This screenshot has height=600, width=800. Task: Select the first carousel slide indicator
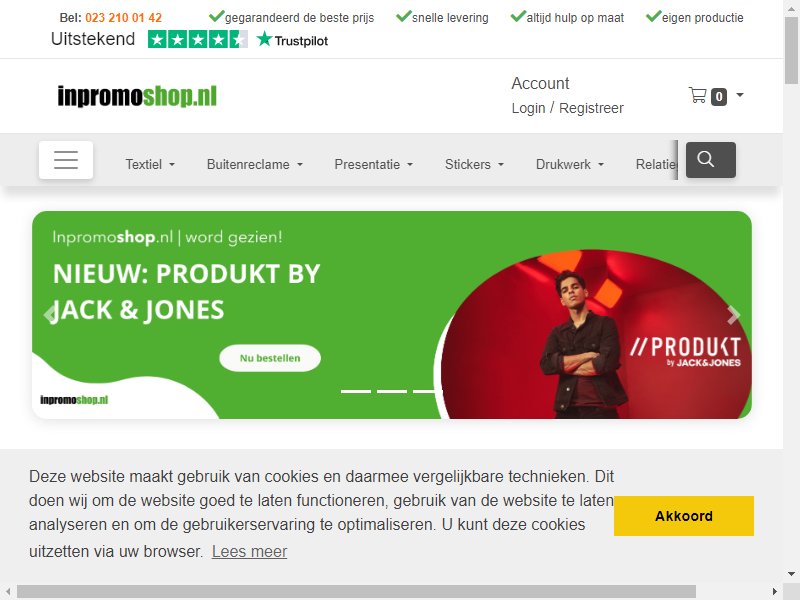[356, 391]
